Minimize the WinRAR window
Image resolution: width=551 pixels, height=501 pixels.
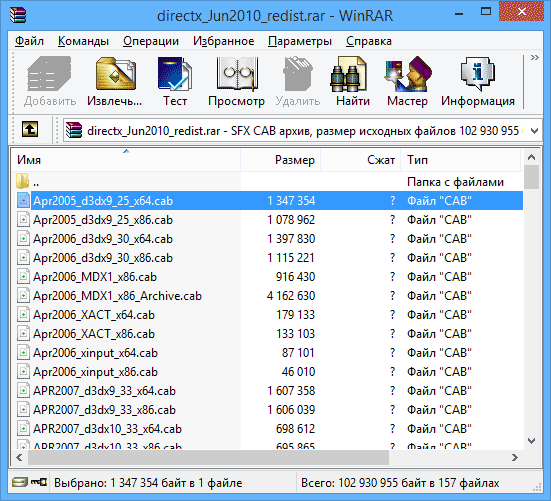(x=458, y=14)
